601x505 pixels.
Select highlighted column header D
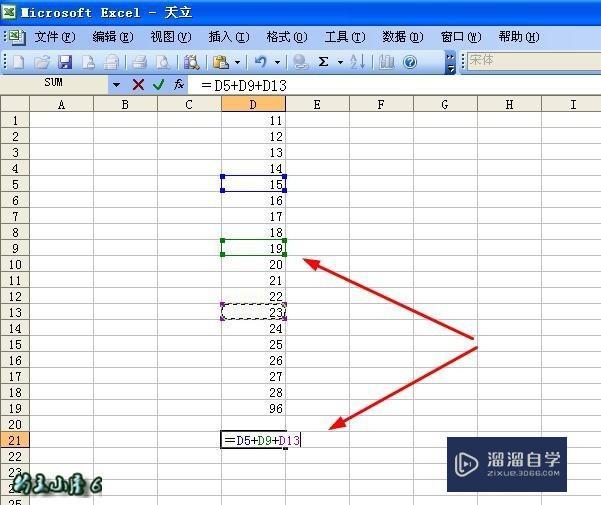[x=253, y=104]
